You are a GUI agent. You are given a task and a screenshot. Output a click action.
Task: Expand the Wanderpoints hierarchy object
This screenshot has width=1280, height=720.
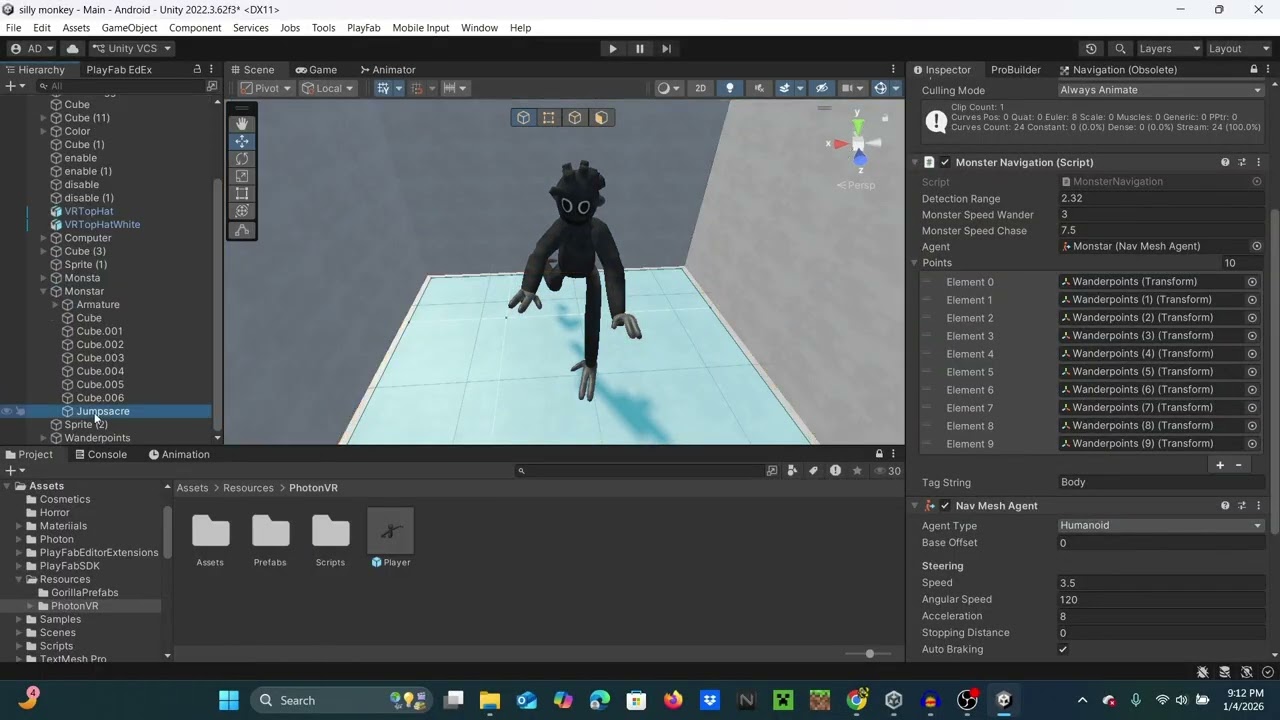click(44, 438)
